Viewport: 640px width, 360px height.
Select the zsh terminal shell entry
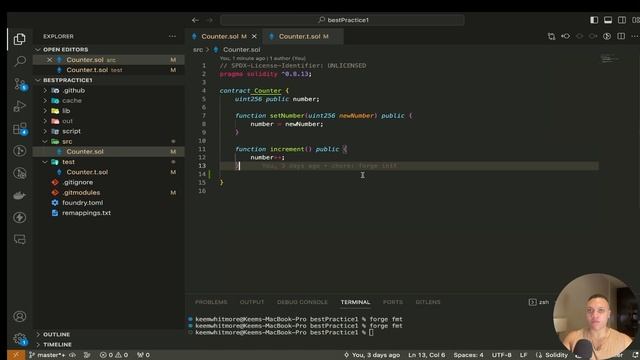[539, 302]
